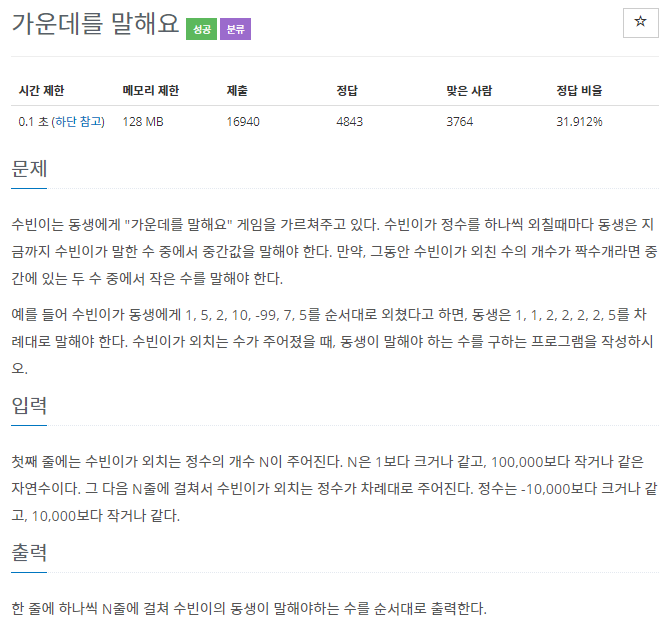Click the 제출 column header
This screenshot has height=632, width=671.
(x=237, y=91)
